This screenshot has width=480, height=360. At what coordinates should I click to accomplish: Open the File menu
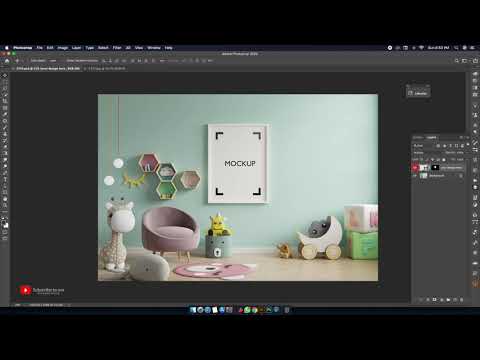pos(39,48)
